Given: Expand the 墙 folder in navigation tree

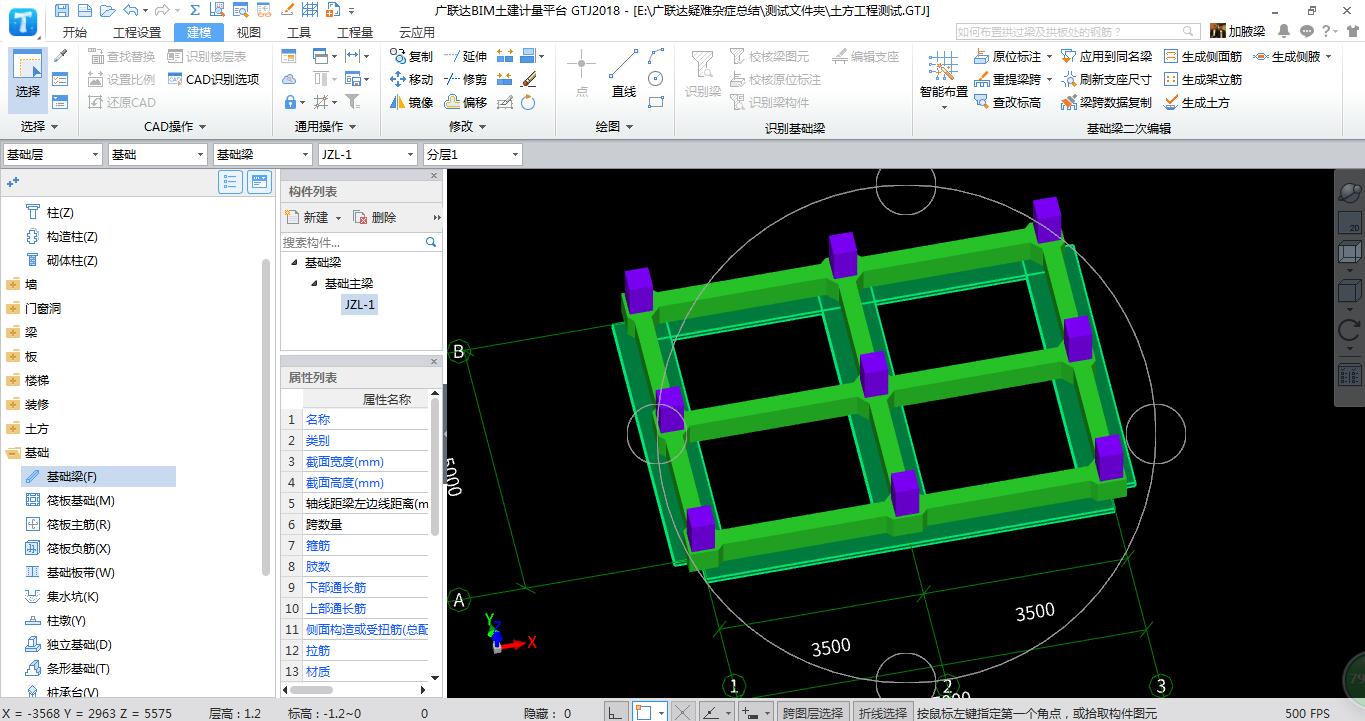Looking at the screenshot, I should click(x=13, y=284).
